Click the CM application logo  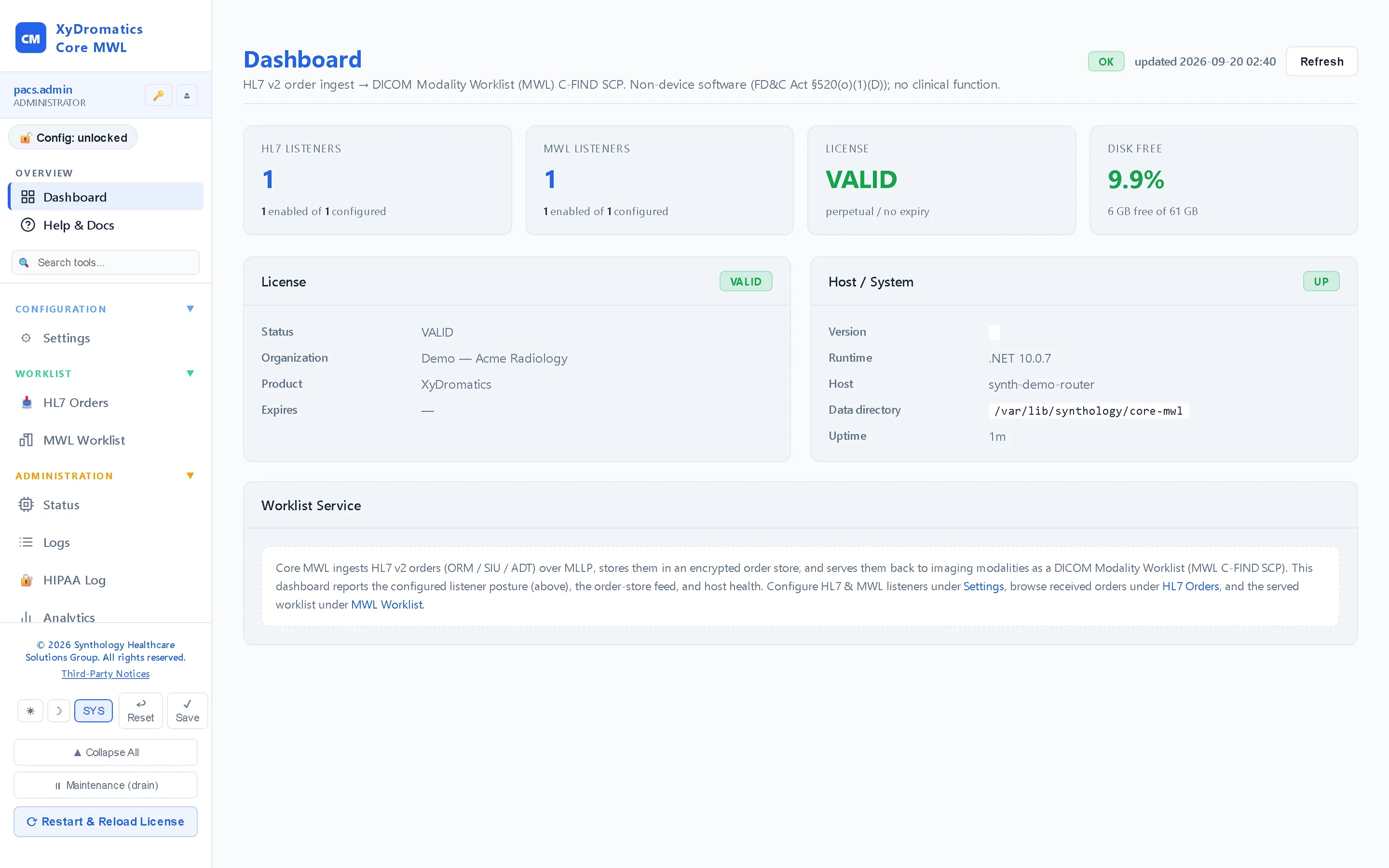click(x=30, y=38)
